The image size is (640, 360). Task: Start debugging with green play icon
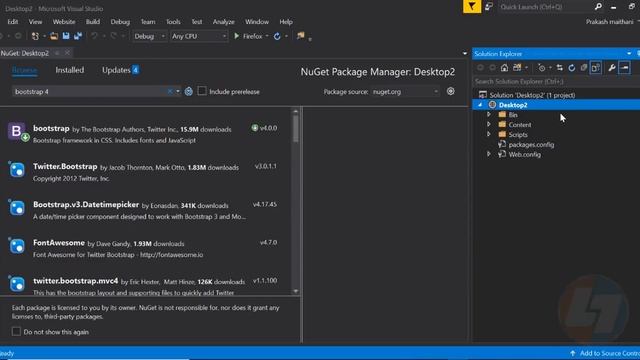point(236,36)
